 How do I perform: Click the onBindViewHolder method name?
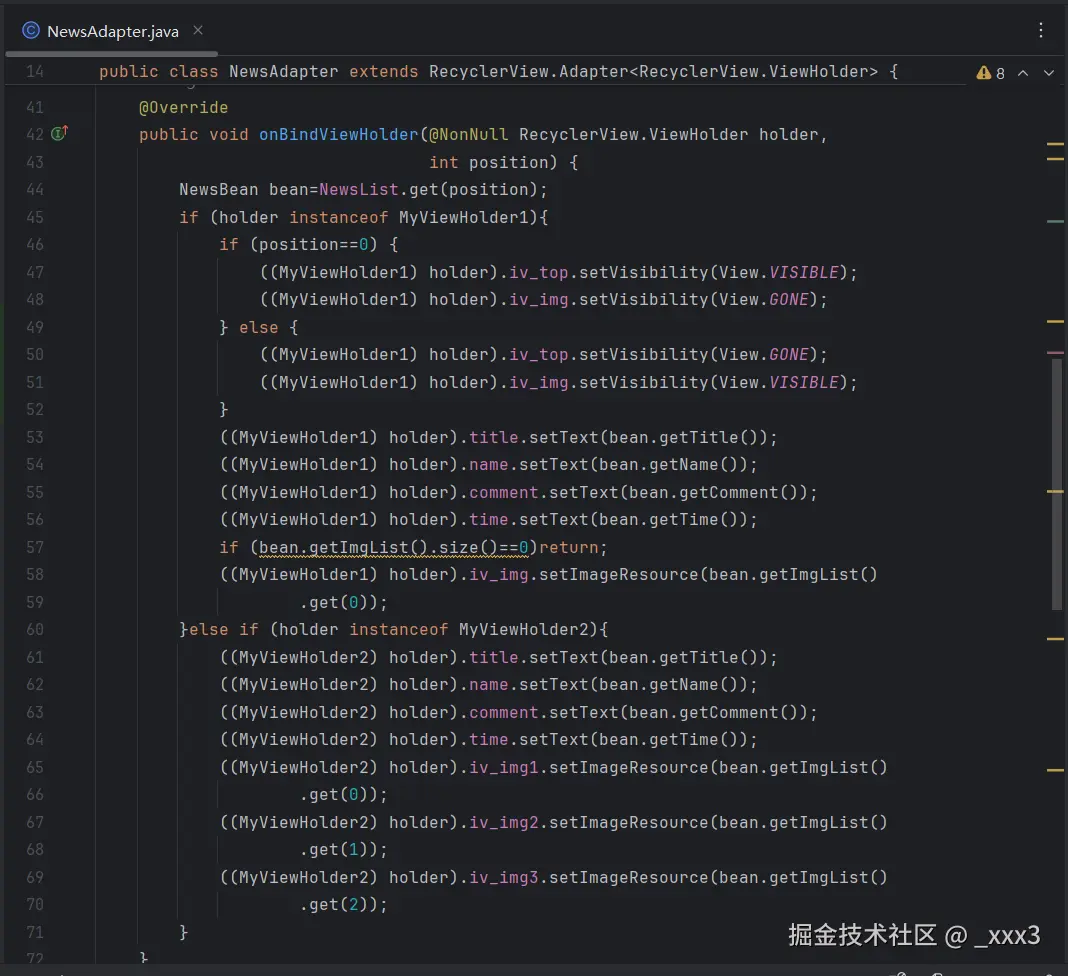click(x=339, y=135)
